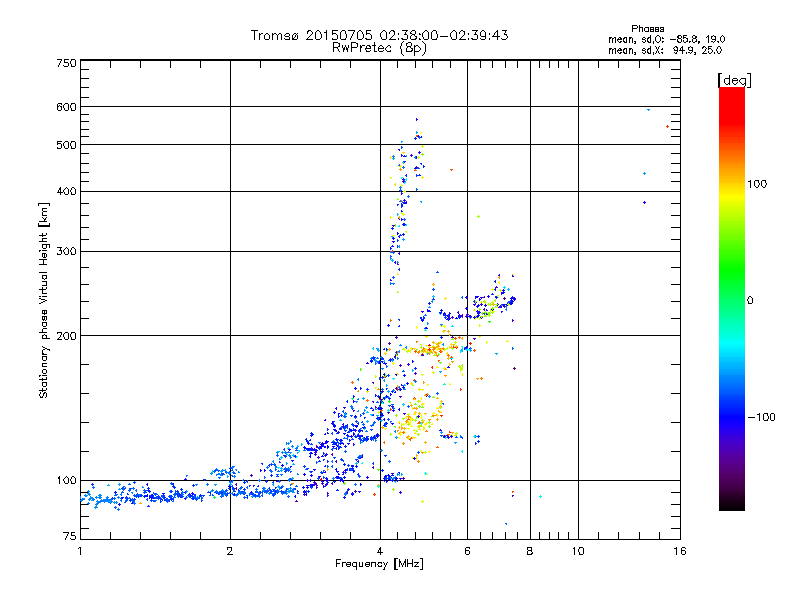This screenshot has height=600, width=800.
Task: Click the colorbar '100' tick label
Action: 757,184
